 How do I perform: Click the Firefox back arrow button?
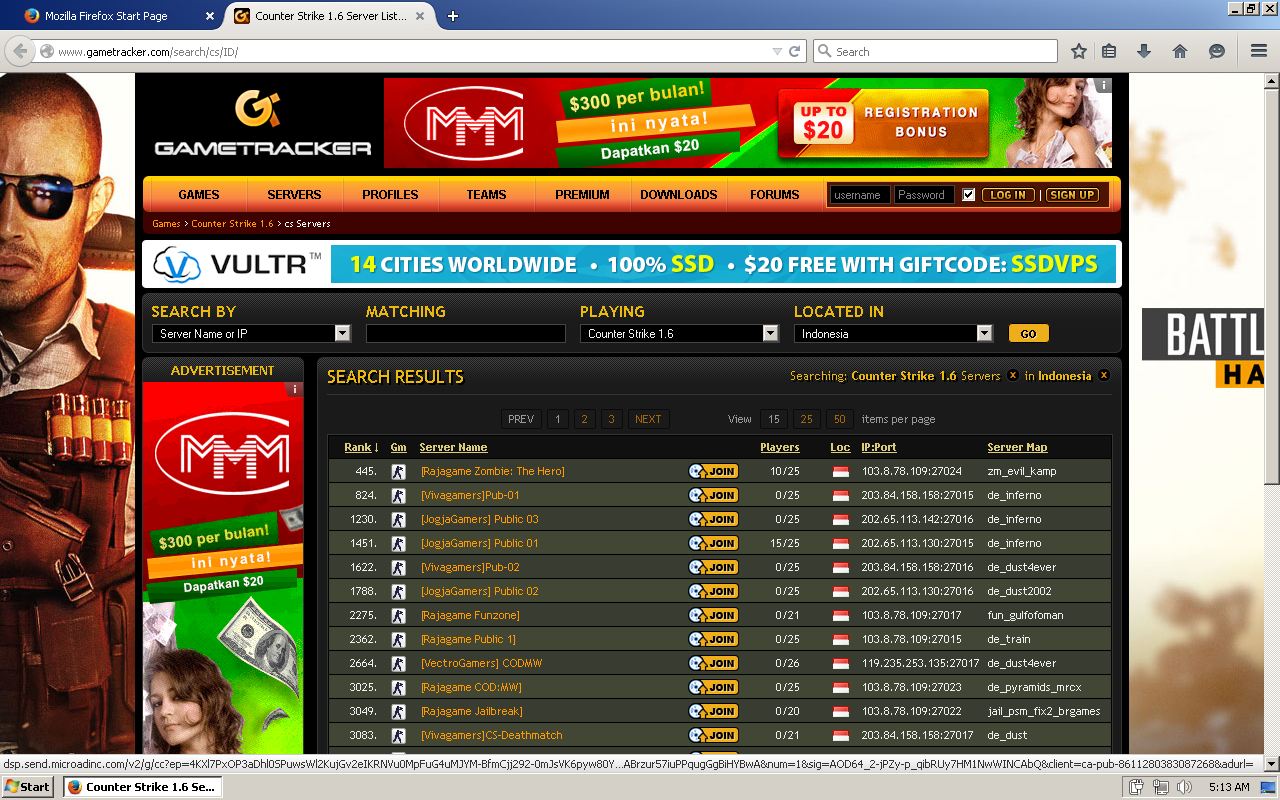(19, 51)
